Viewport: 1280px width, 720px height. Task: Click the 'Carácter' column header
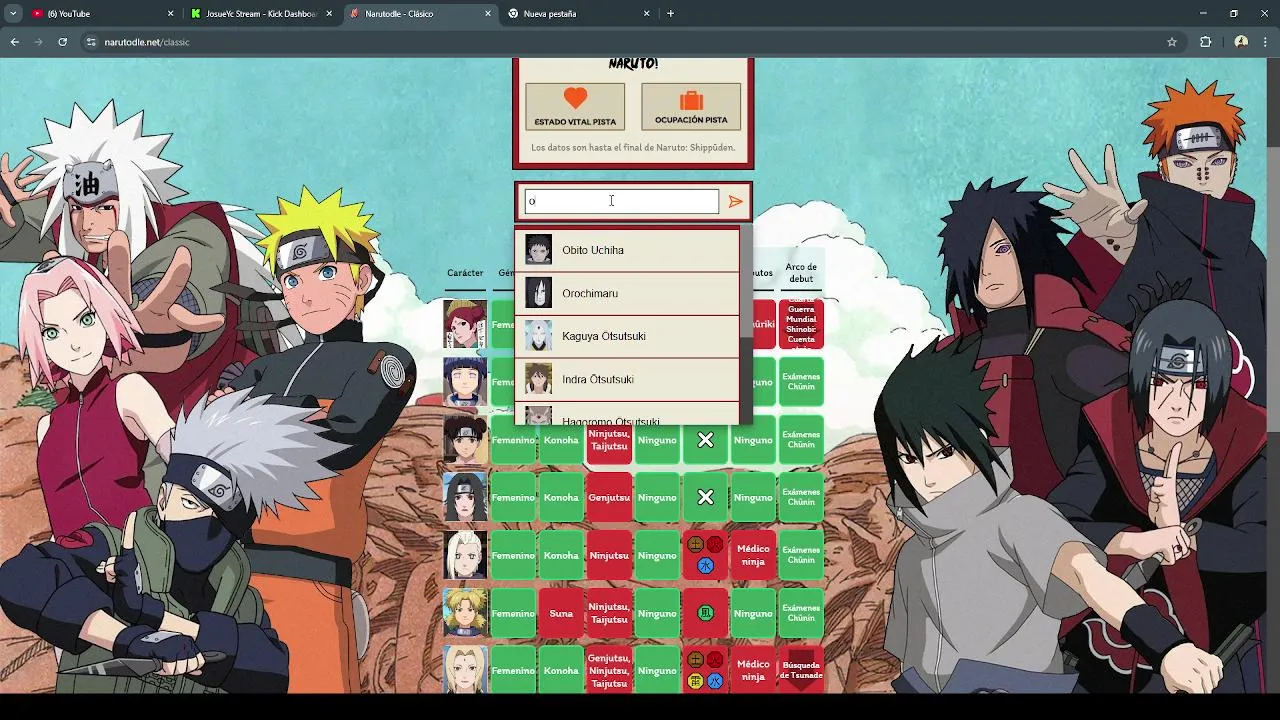(x=465, y=273)
